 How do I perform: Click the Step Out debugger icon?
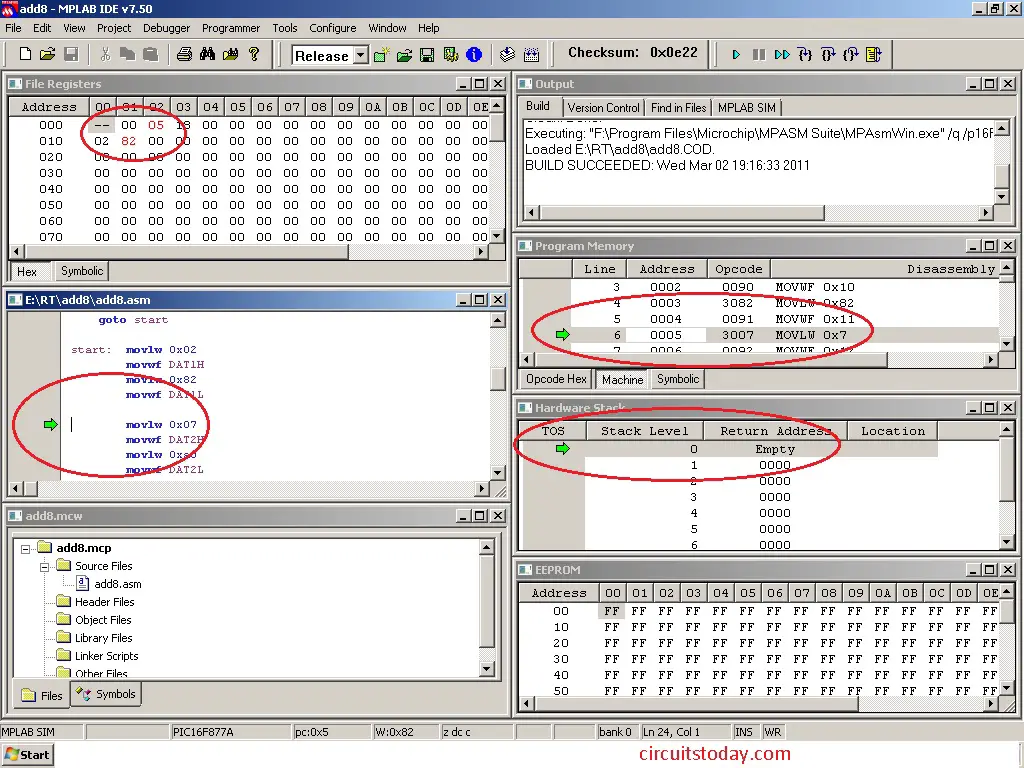click(x=850, y=54)
